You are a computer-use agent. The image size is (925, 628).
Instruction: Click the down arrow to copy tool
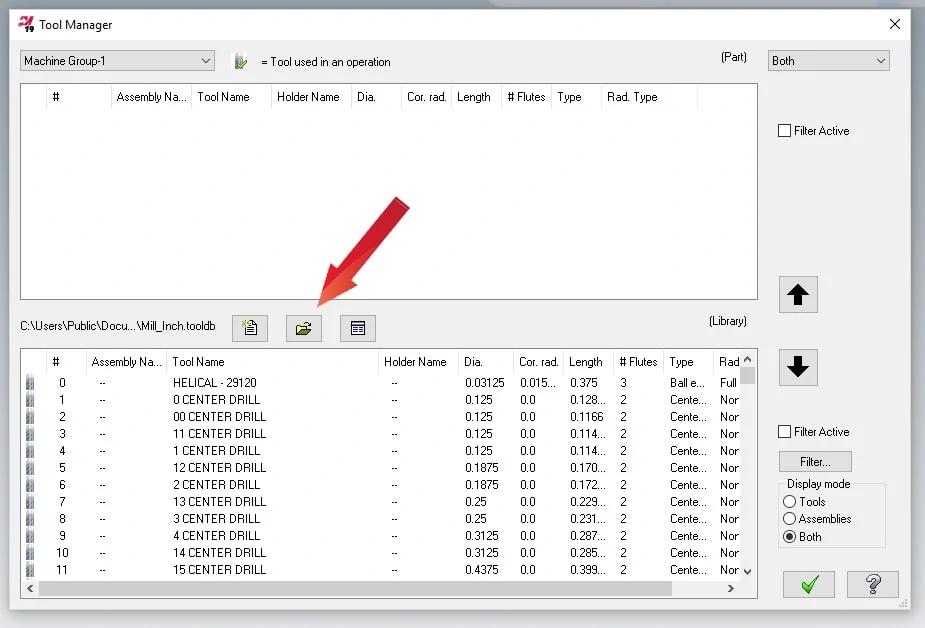pos(797,367)
